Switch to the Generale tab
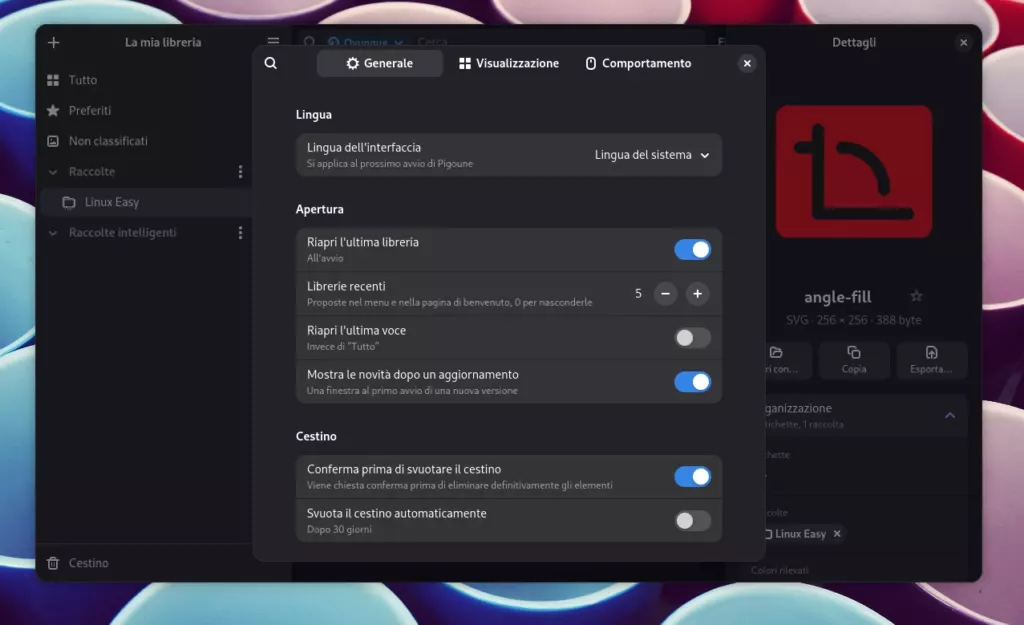Image resolution: width=1024 pixels, height=625 pixels. [379, 63]
